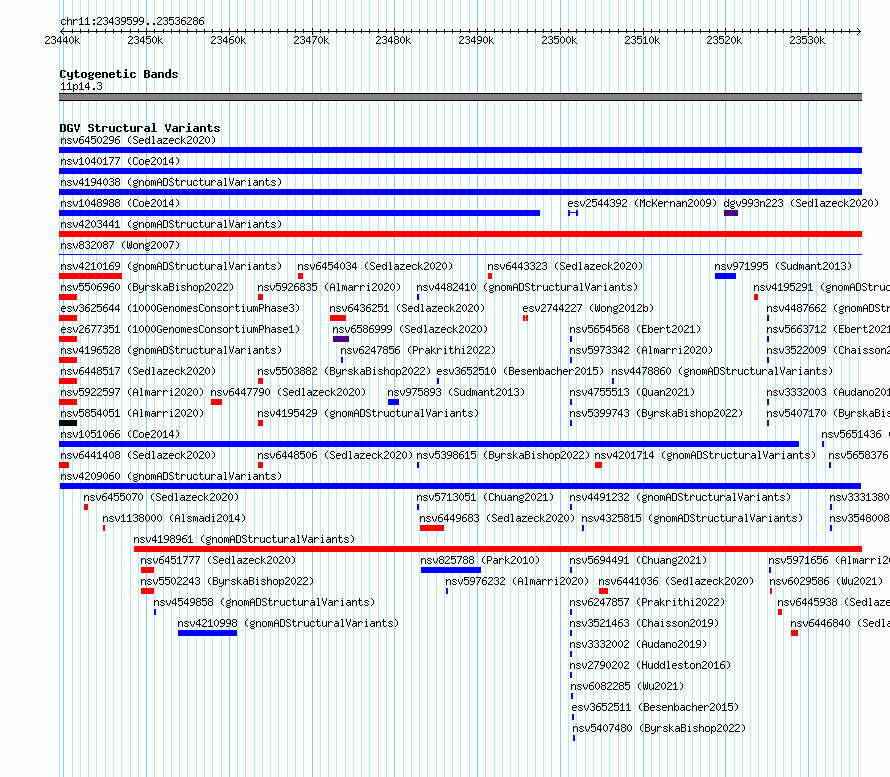Click nsv1138000 (Alsmadi2014) label
Image resolution: width=890 pixels, height=777 pixels.
click(x=174, y=518)
